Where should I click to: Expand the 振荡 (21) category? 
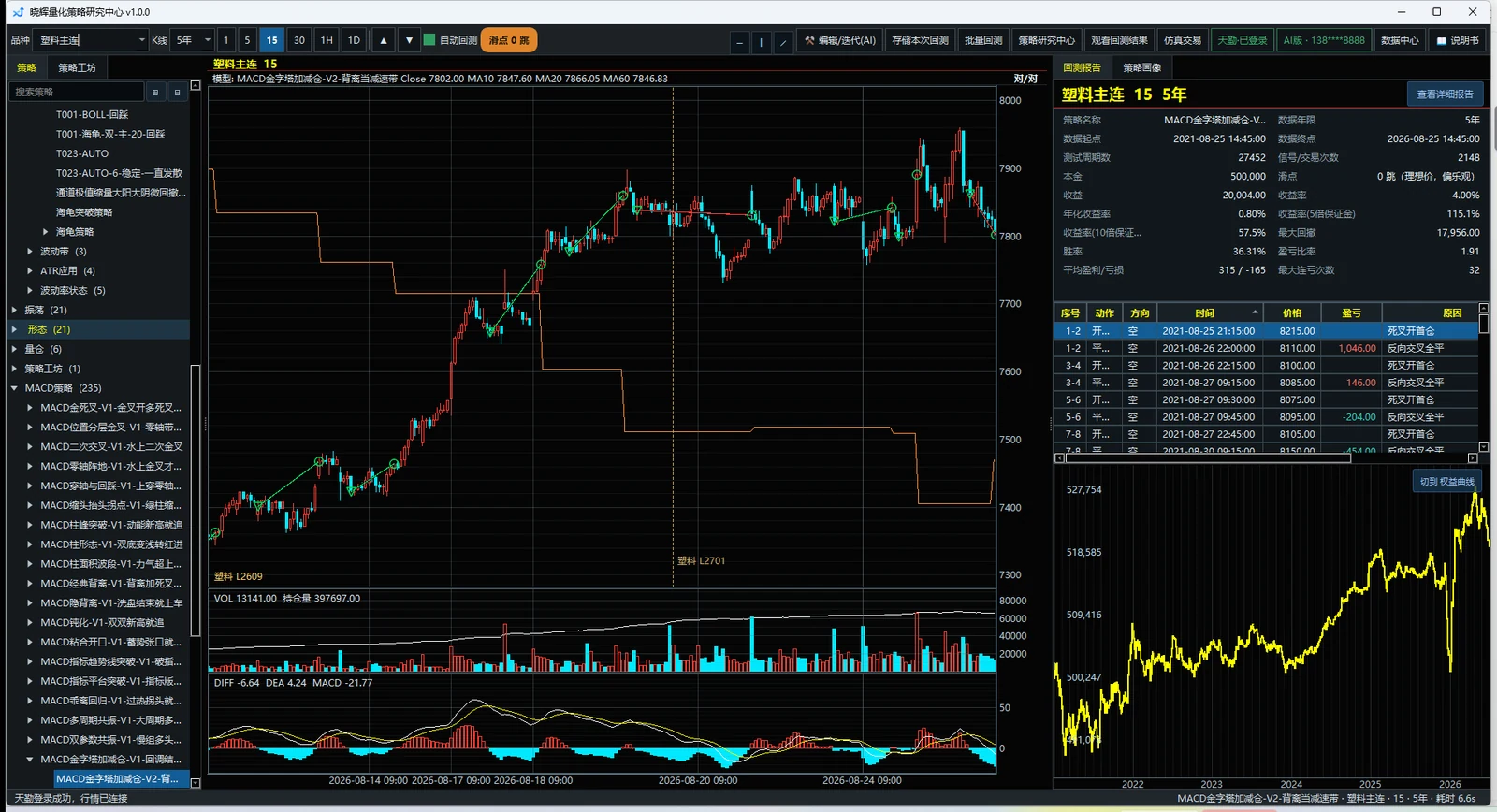click(x=14, y=310)
